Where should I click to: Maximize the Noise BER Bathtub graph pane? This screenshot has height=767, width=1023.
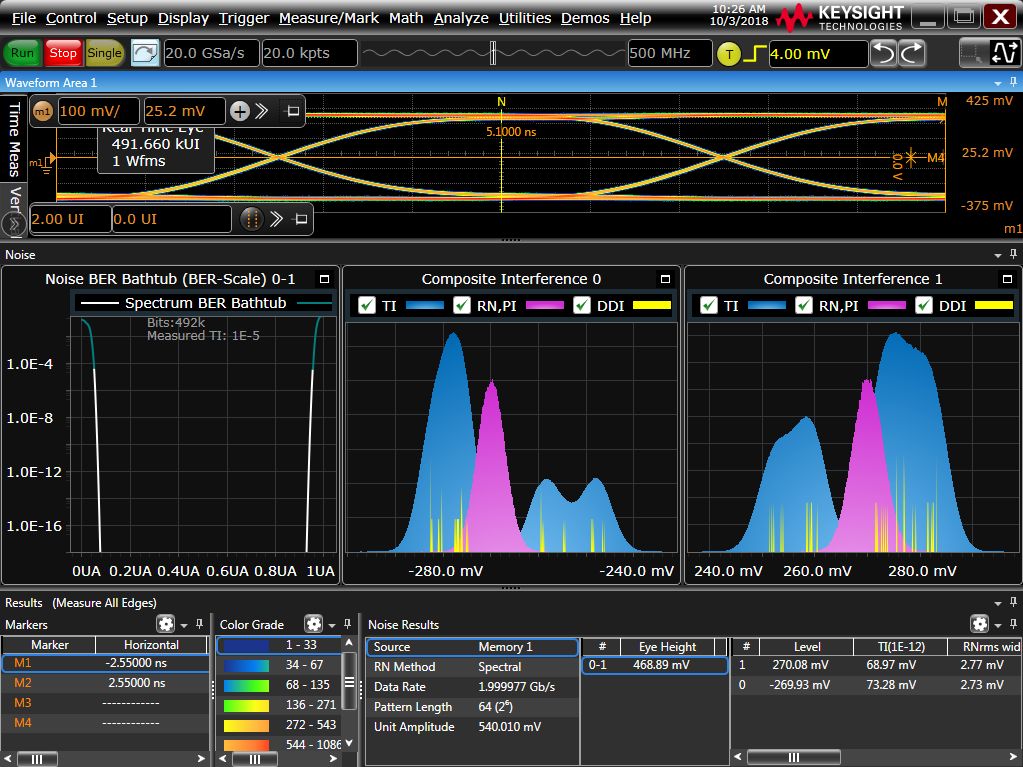pos(323,279)
